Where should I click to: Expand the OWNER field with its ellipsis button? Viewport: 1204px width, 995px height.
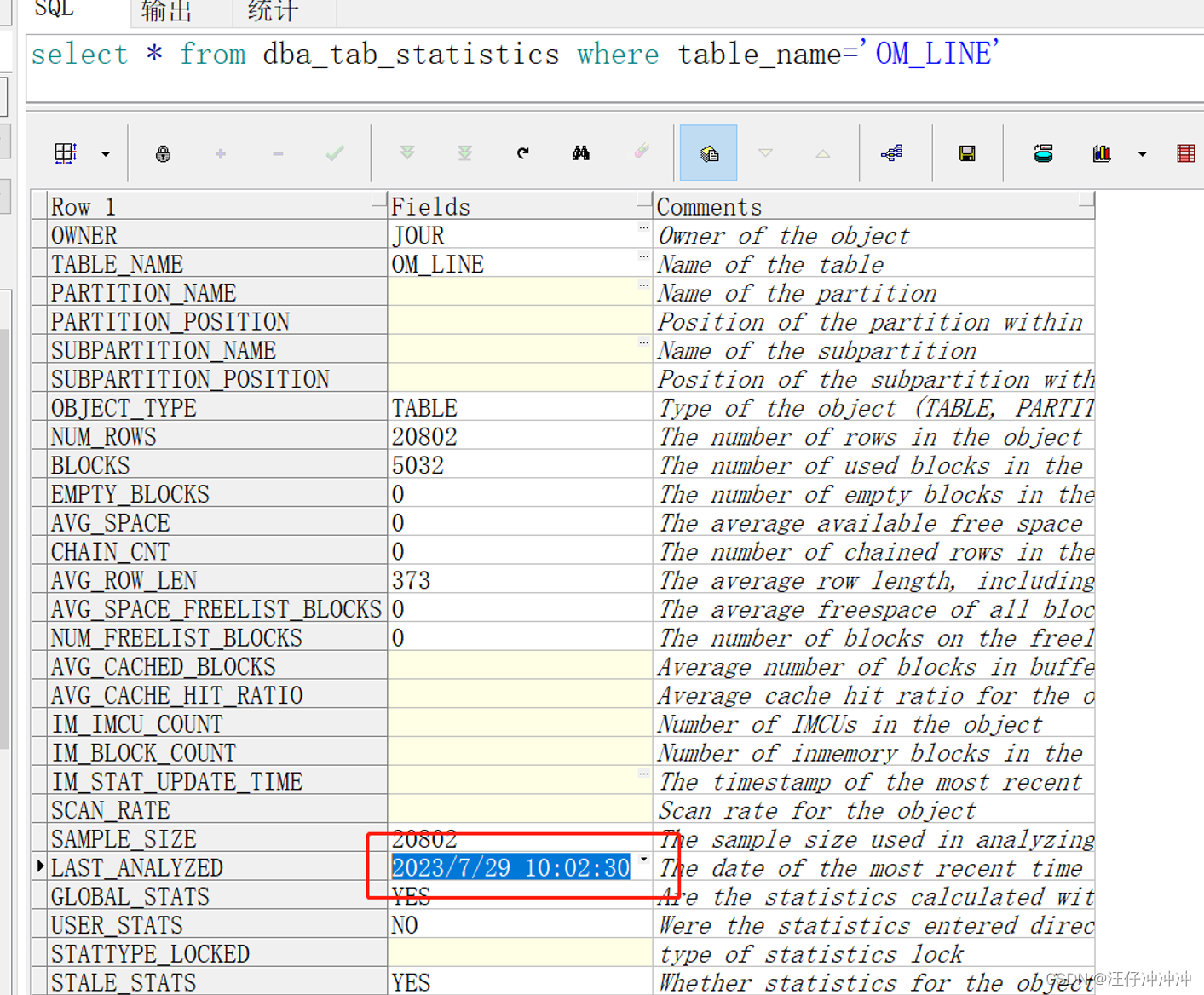pos(643,228)
